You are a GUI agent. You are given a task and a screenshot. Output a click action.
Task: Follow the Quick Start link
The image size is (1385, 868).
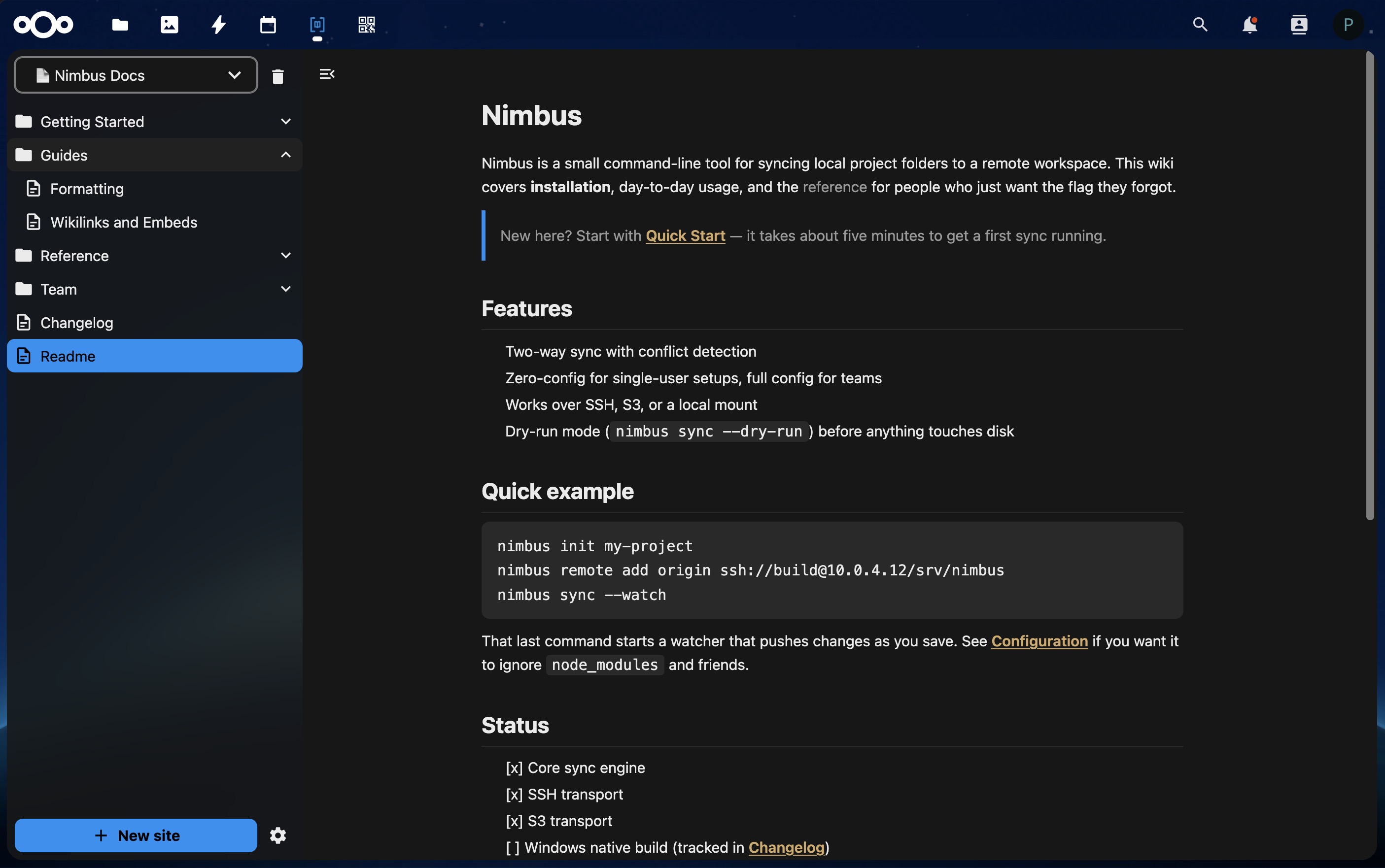686,235
